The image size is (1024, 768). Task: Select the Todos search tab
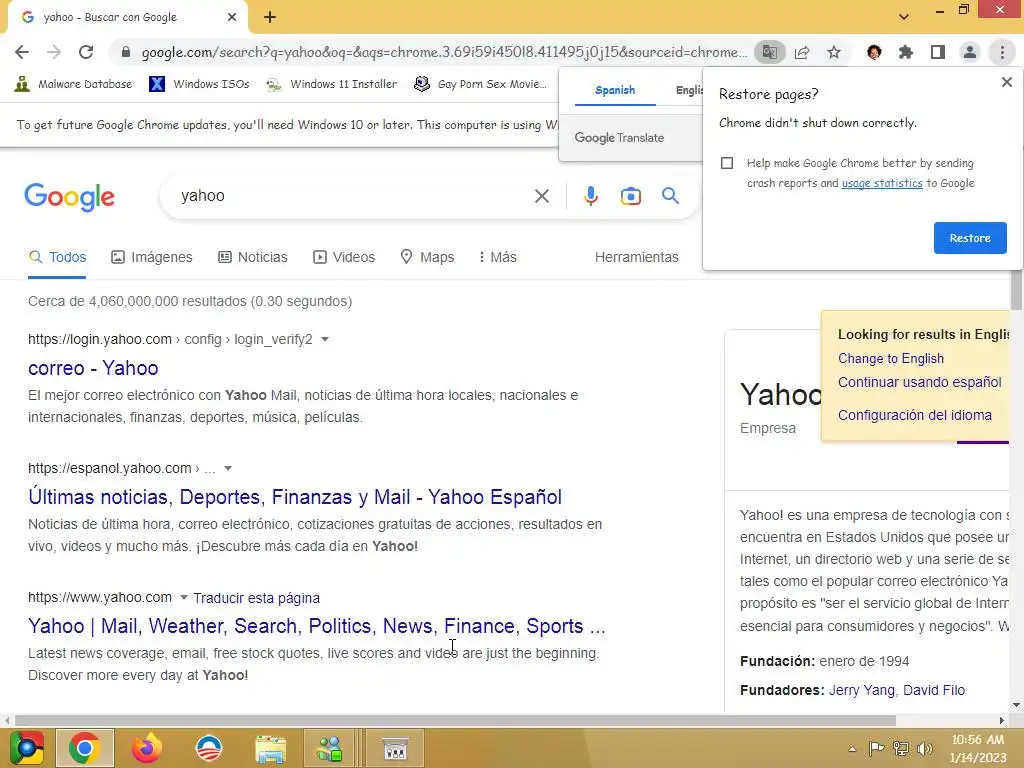57,257
